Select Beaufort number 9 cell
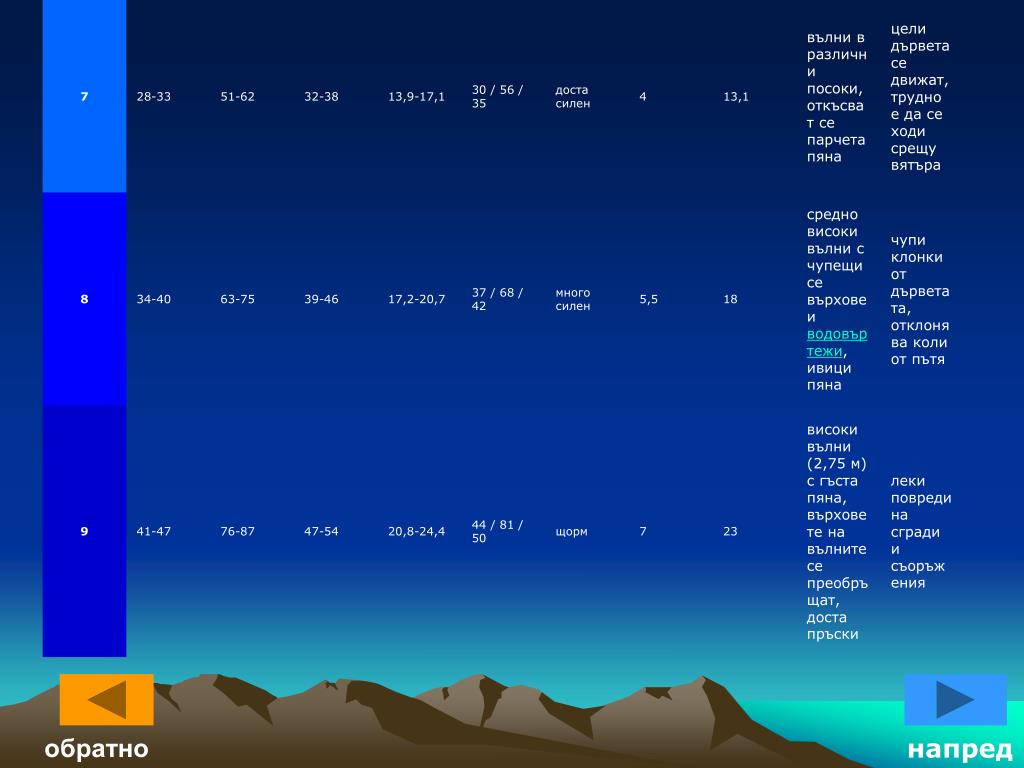The image size is (1024, 768). pyautogui.click(x=84, y=531)
